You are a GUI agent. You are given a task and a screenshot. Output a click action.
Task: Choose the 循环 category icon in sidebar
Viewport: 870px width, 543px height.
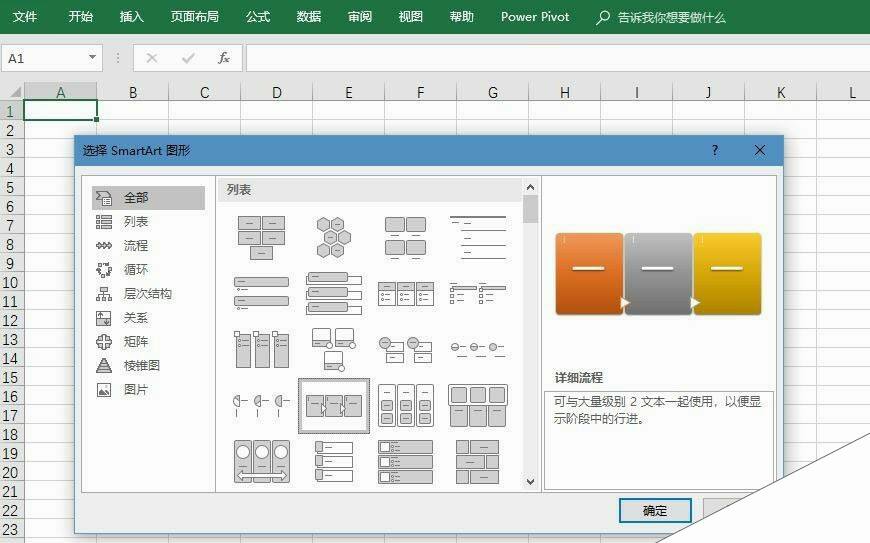click(x=104, y=270)
